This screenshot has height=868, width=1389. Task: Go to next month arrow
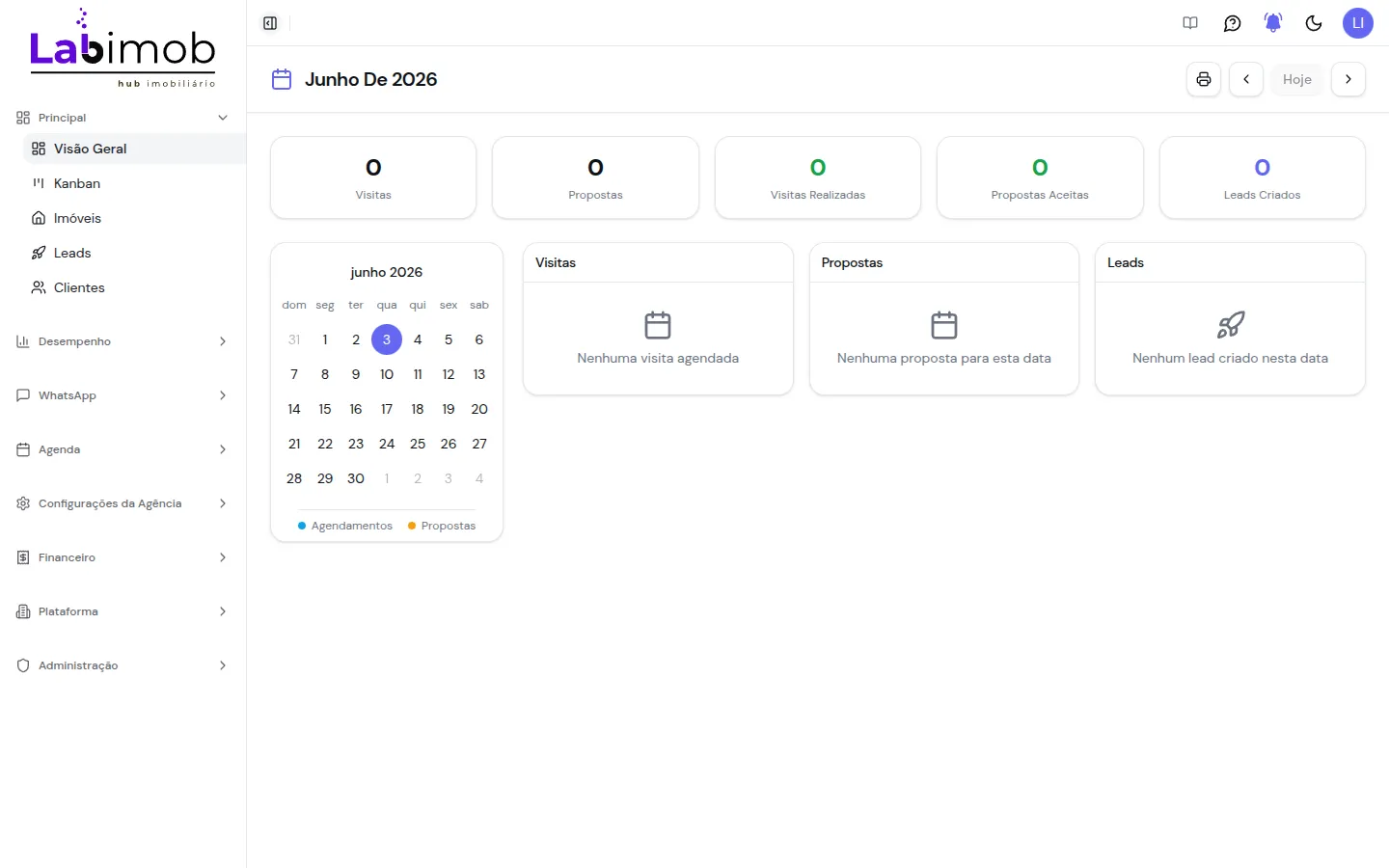1348,79
